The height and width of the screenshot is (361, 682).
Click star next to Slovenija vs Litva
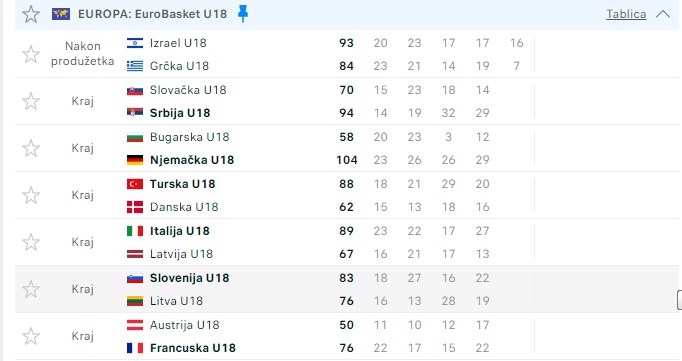(31, 289)
